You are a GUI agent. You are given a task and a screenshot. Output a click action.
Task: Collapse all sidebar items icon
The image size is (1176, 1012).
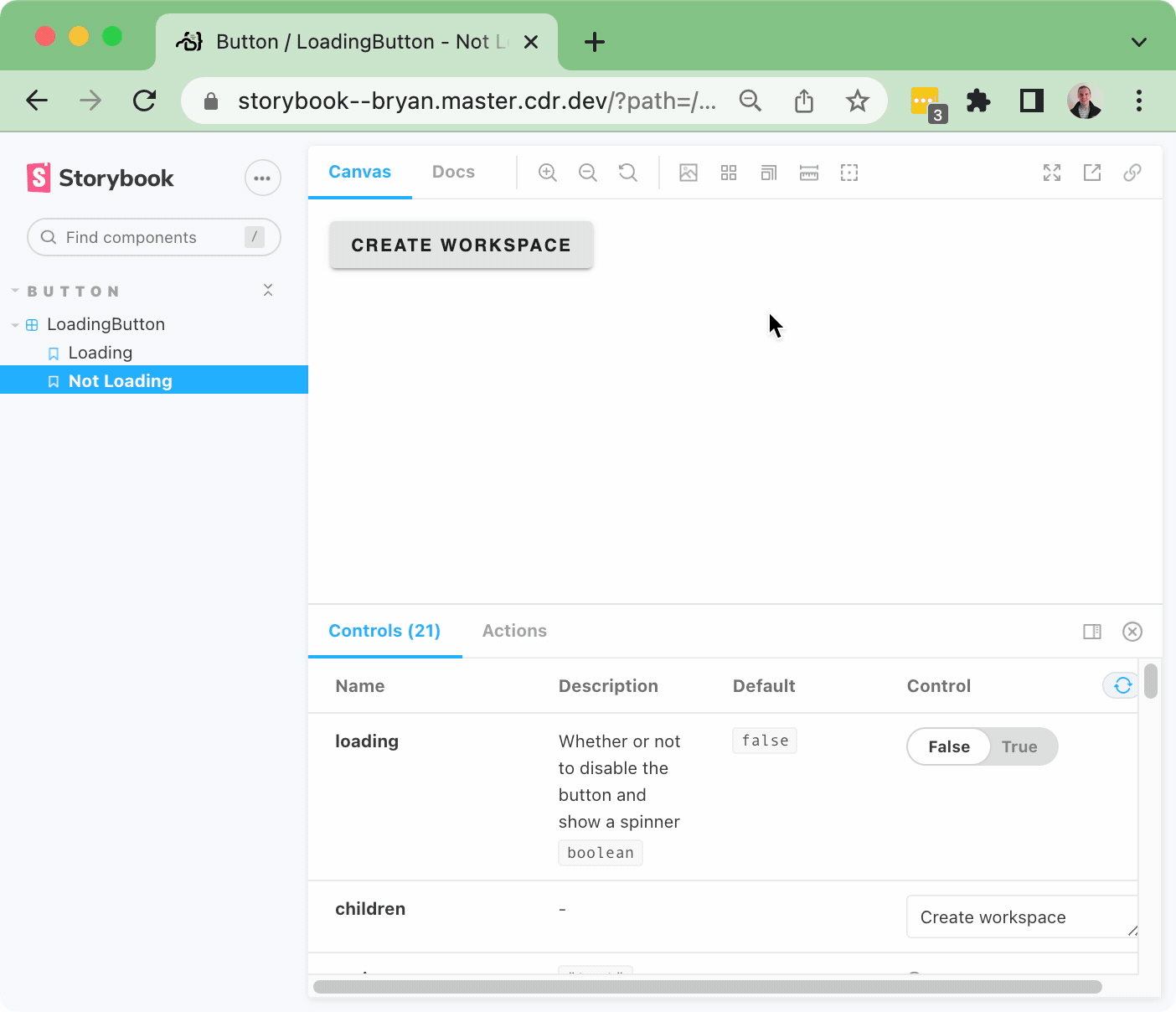tap(268, 290)
